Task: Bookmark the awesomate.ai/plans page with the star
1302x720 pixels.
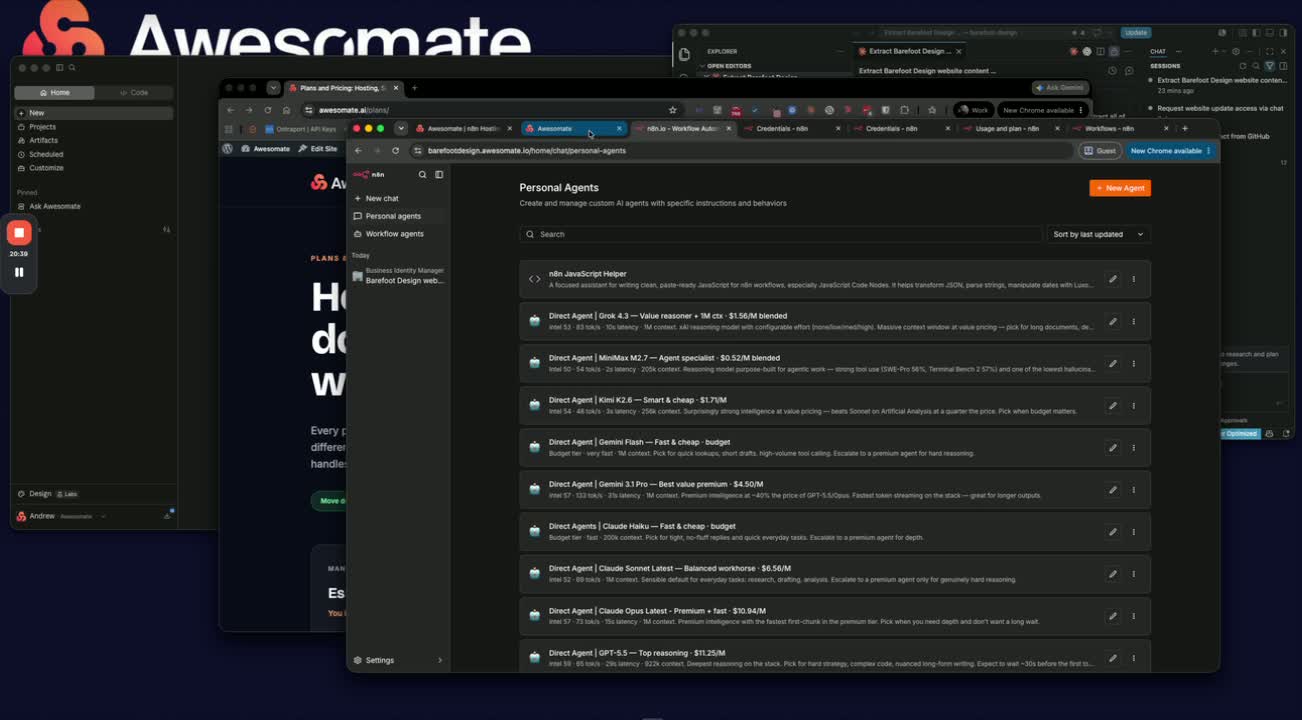Action: pyautogui.click(x=673, y=110)
